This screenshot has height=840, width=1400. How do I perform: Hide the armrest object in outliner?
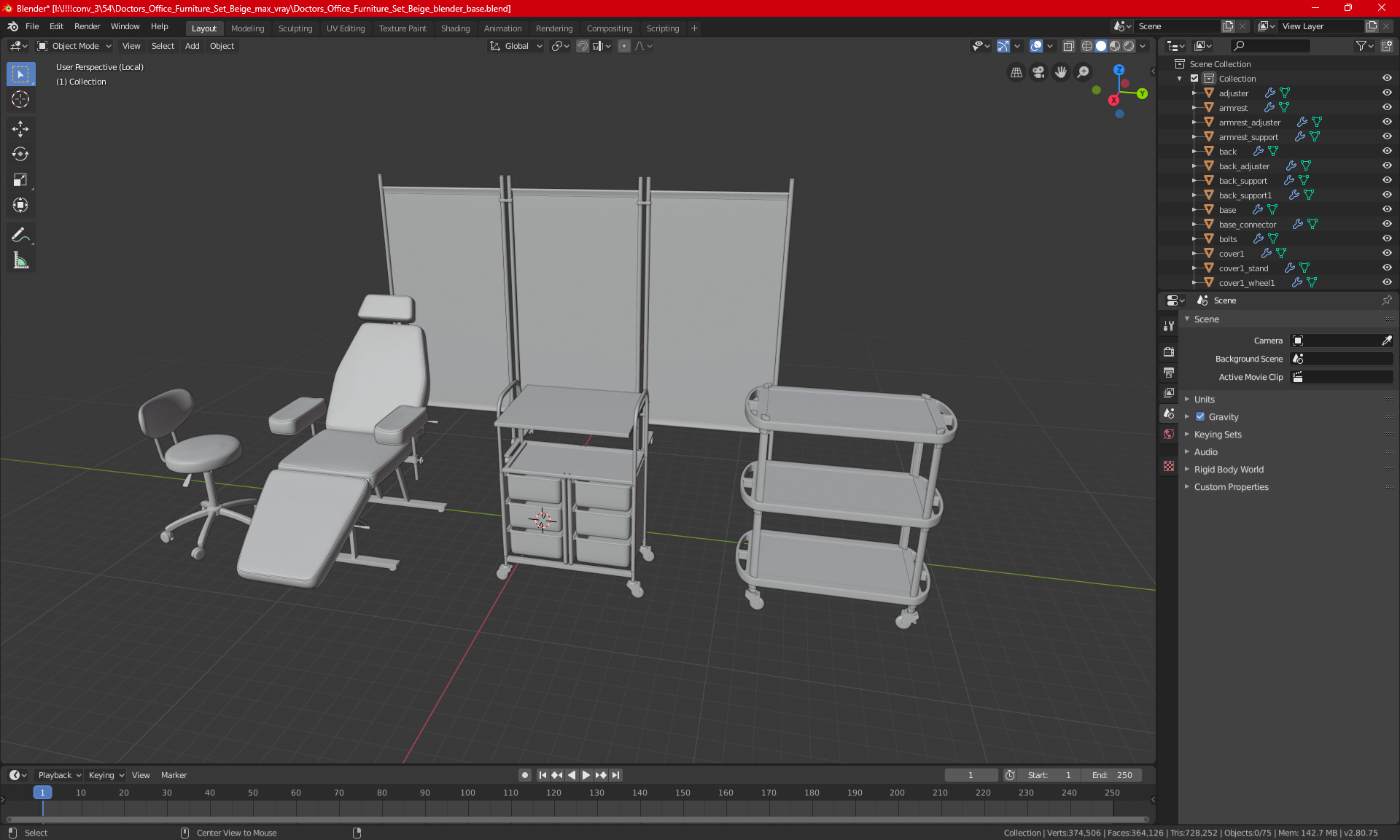coord(1387,107)
